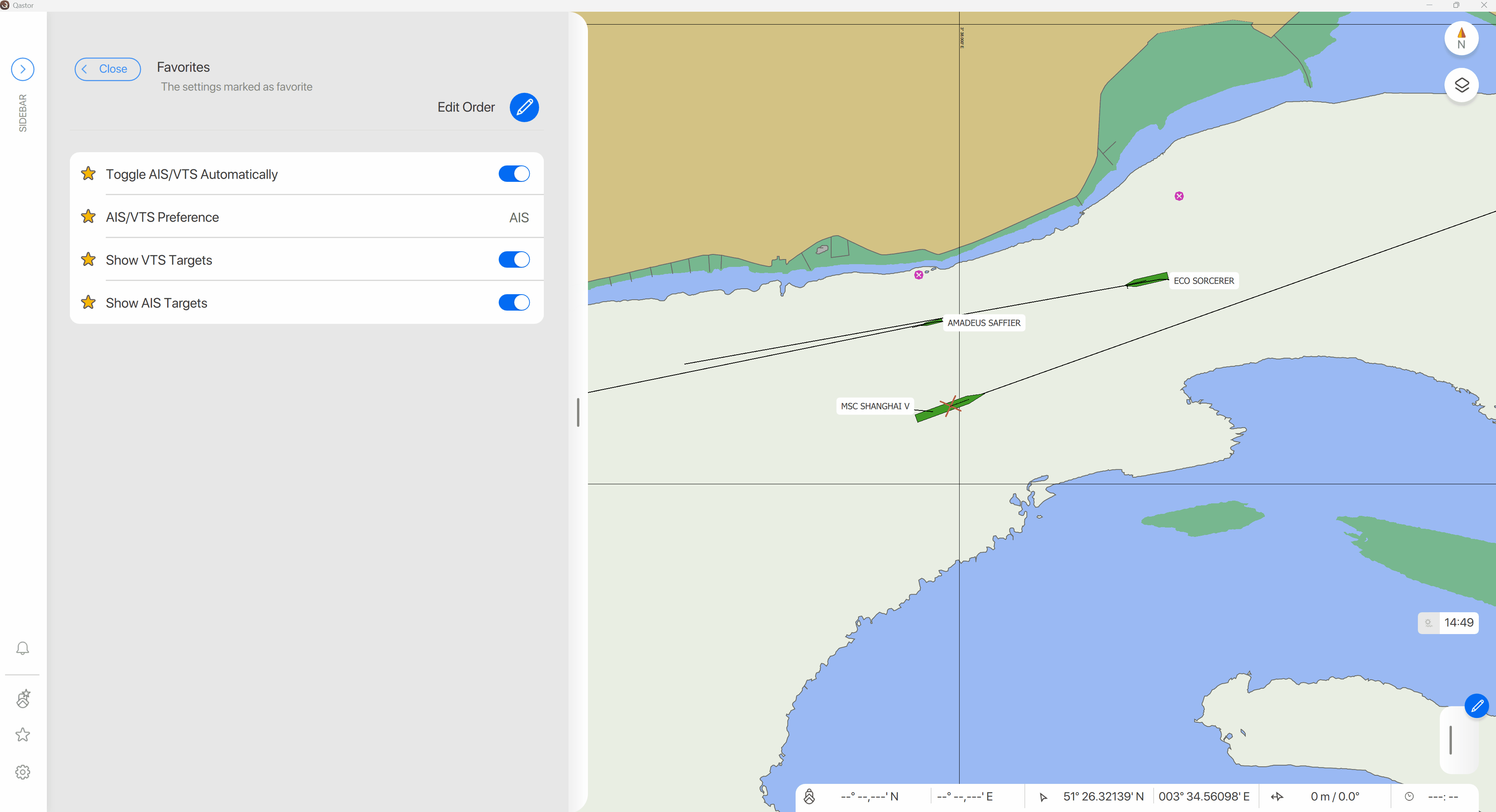Viewport: 1496px width, 812px height.
Task: Open the AIS/VTS Preference selector
Action: point(518,217)
